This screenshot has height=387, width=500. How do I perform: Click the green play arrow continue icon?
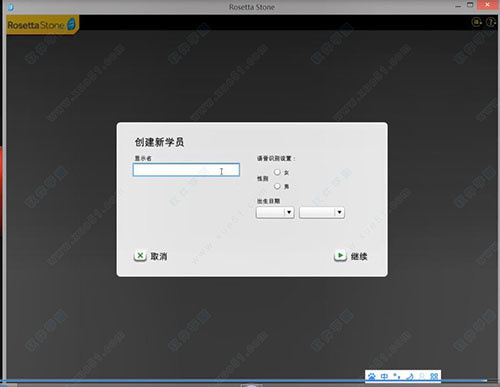click(x=340, y=256)
